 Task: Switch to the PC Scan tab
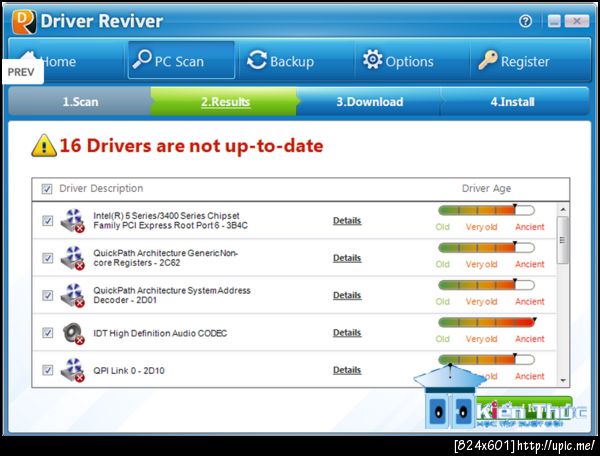[181, 60]
